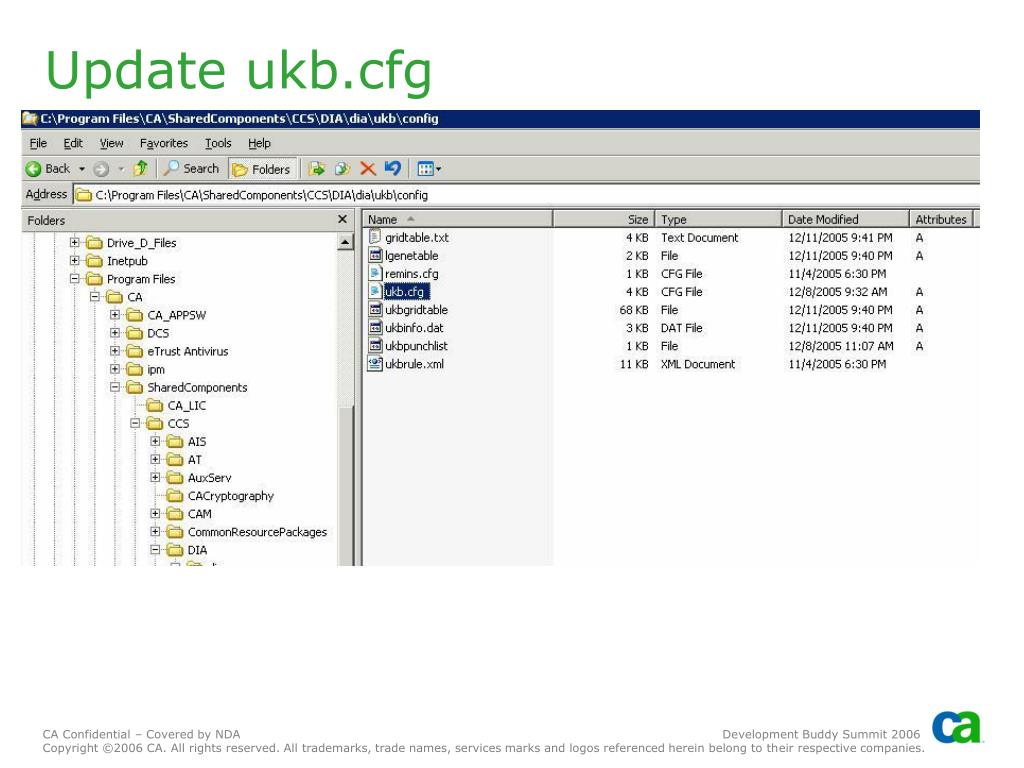1024x768 pixels.
Task: Select the gridtable.txt file icon
Action: click(x=375, y=237)
